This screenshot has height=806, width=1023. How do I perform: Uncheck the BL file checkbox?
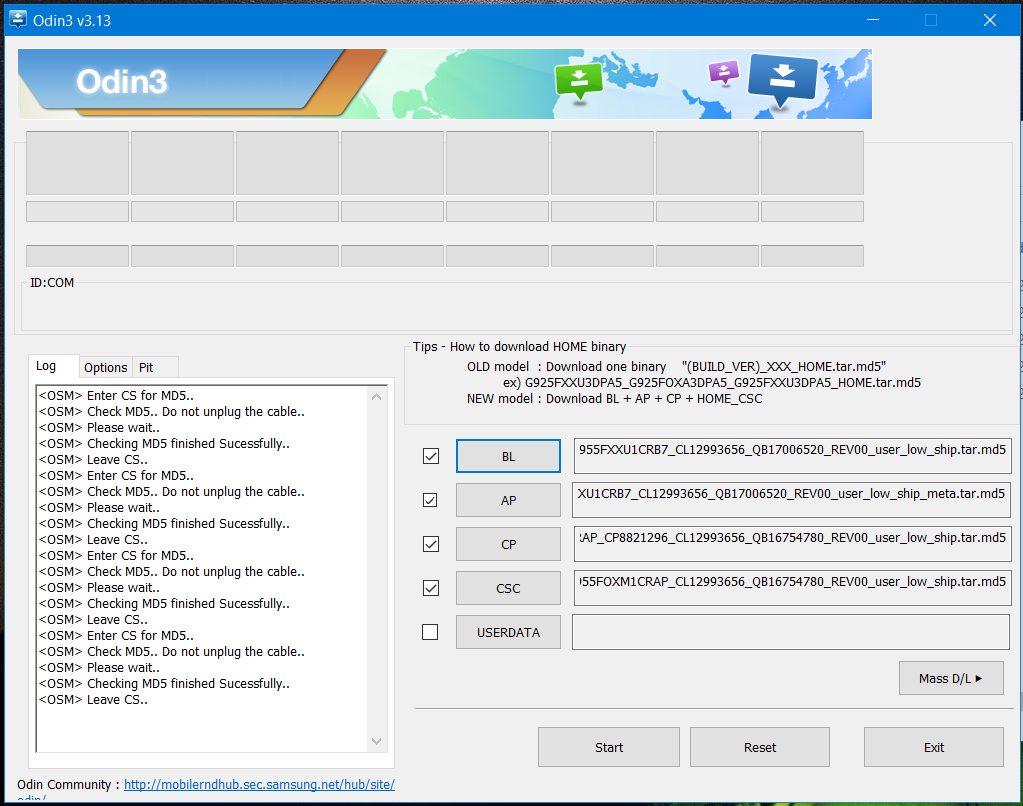point(431,456)
